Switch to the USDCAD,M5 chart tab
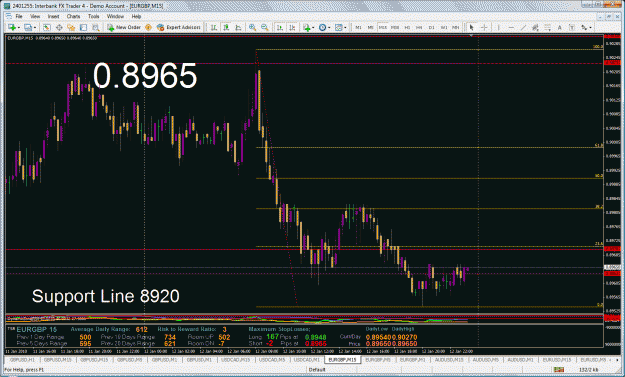 tap(272, 360)
